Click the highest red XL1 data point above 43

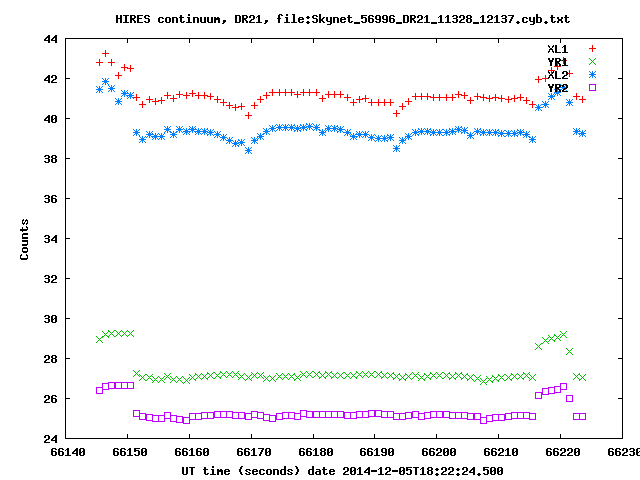point(105,53)
